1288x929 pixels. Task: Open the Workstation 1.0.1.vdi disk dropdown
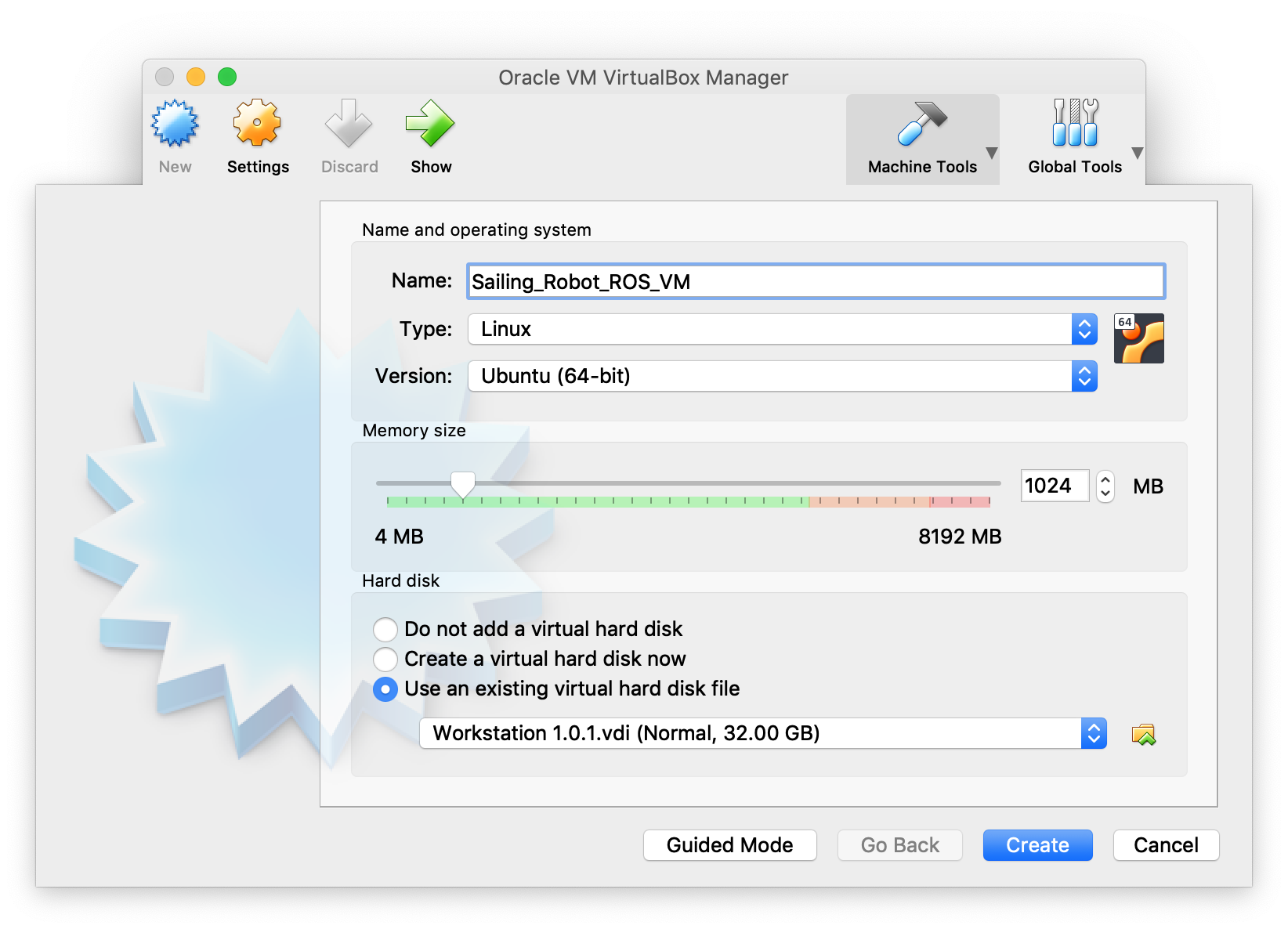click(763, 733)
